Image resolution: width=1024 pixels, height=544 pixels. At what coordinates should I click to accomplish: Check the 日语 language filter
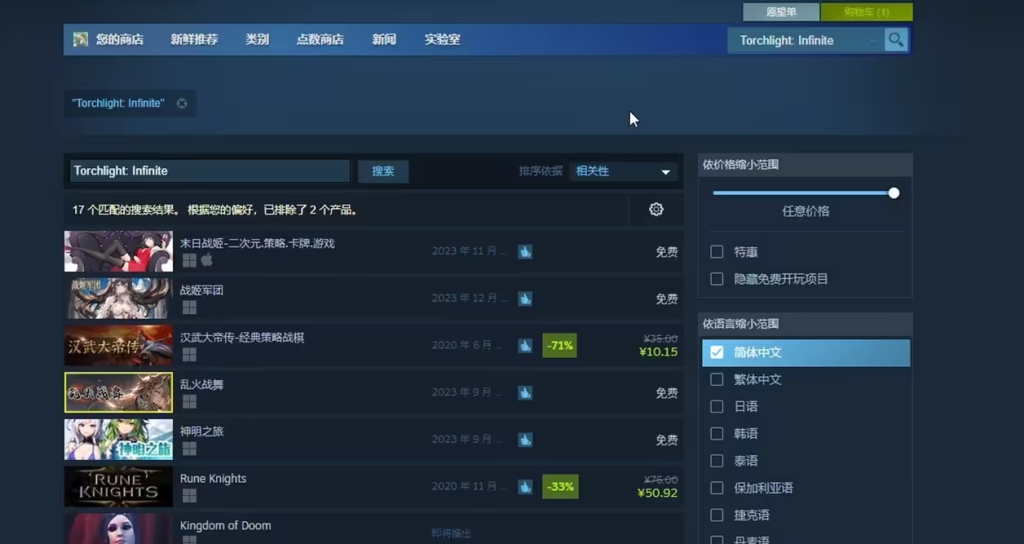(x=716, y=406)
